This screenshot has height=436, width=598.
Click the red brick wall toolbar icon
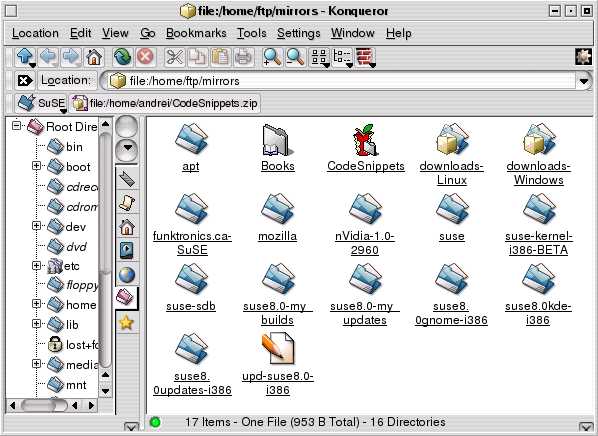click(365, 57)
